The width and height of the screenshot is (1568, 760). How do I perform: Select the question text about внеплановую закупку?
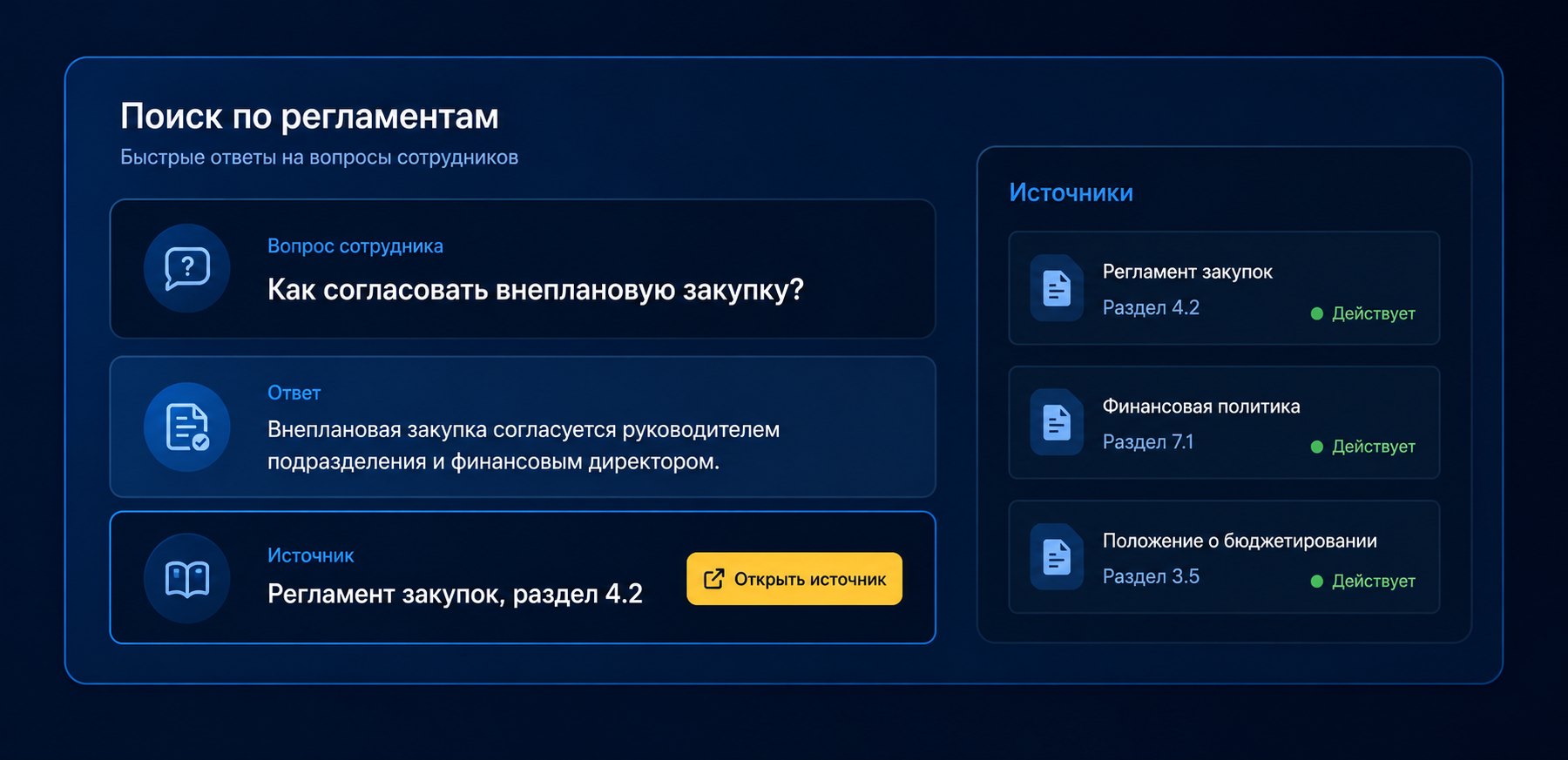pyautogui.click(x=535, y=290)
